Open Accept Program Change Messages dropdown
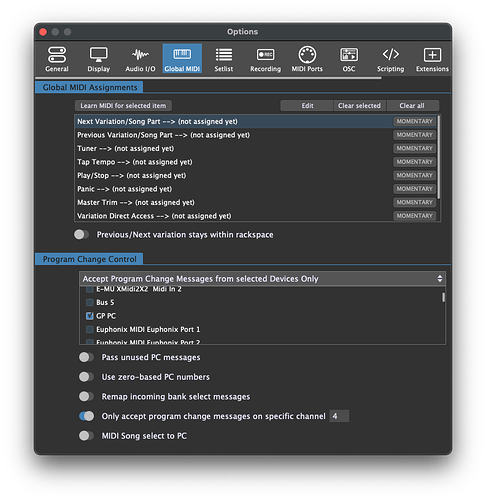This screenshot has height=500, width=485. pos(262,279)
